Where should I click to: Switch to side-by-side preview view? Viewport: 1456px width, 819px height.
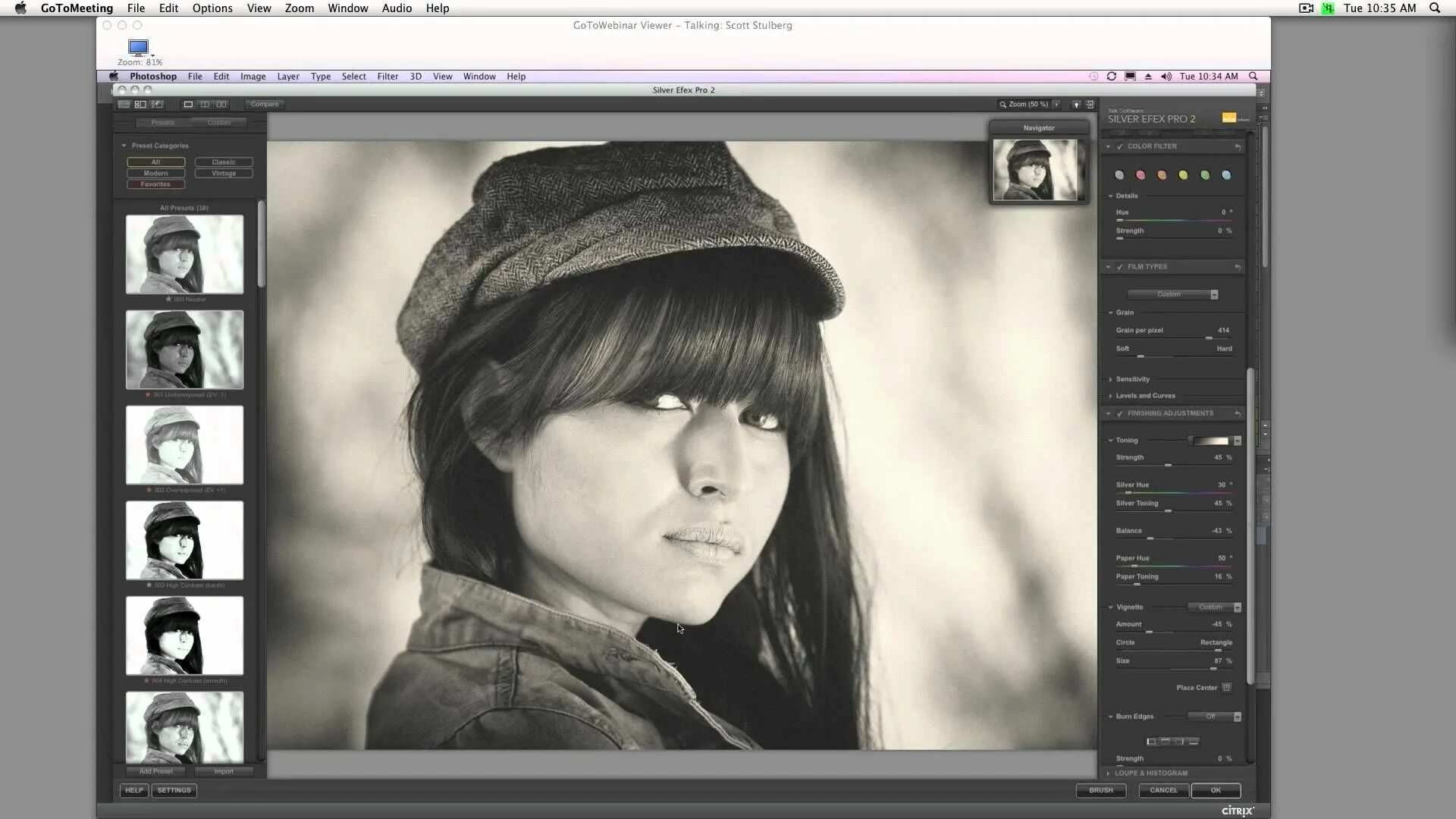[221, 104]
